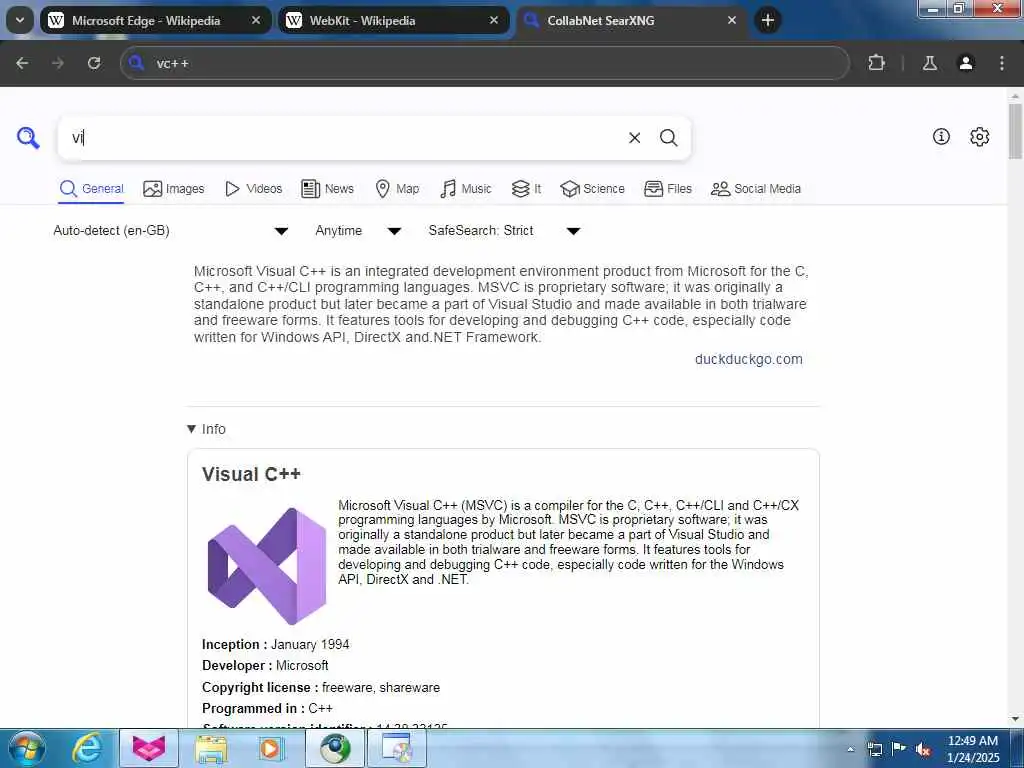This screenshot has height=768, width=1024.
Task: Click the Programmed in : C++ text
Action: [267, 709]
